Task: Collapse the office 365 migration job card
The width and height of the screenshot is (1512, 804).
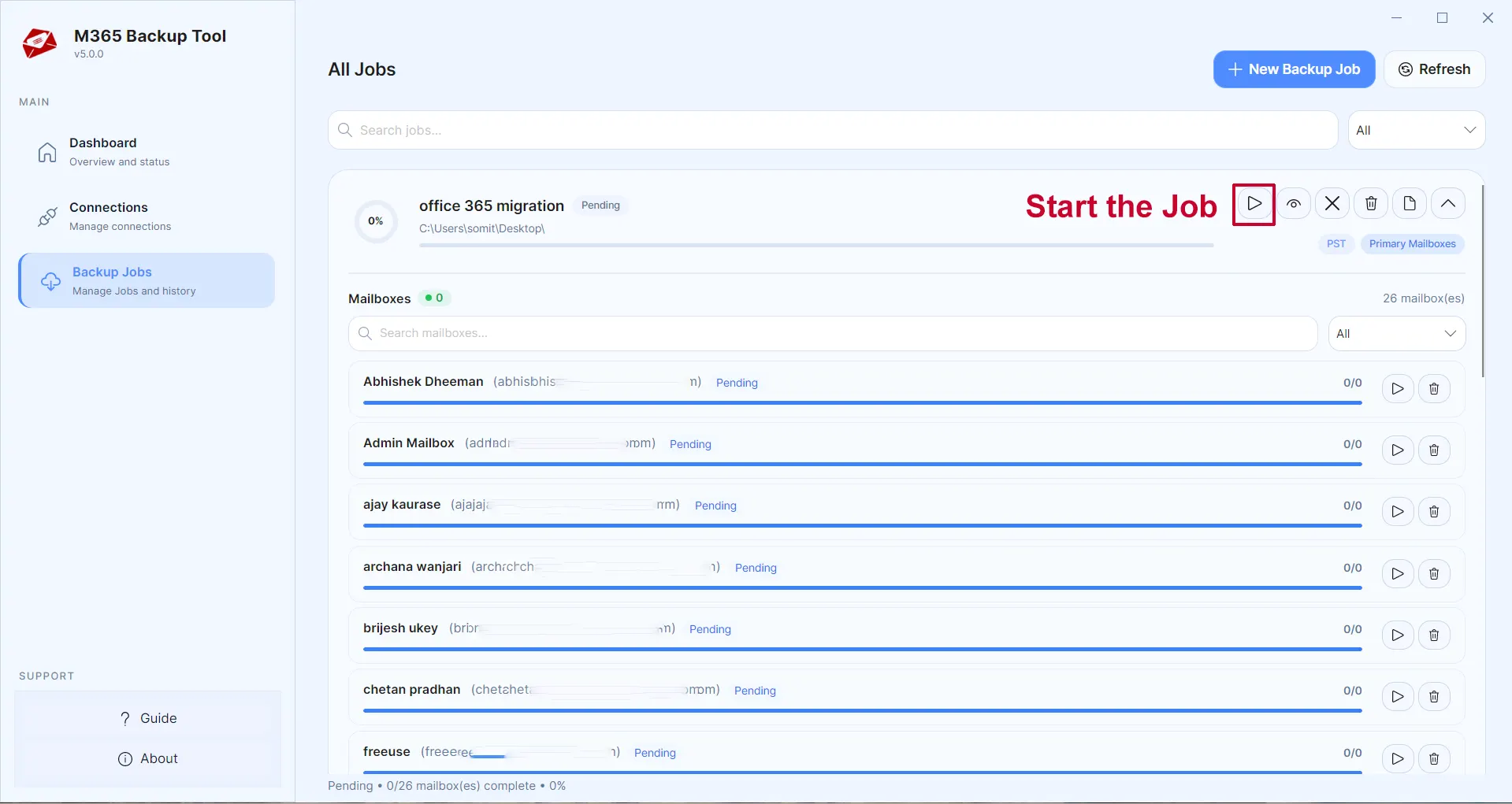Action: (x=1448, y=204)
